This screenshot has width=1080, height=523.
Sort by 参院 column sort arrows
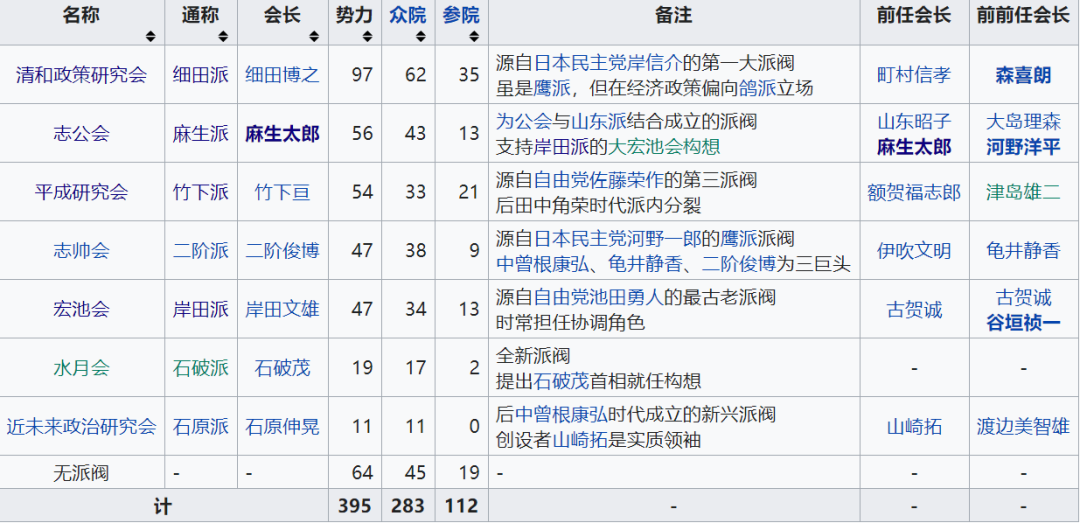[x=475, y=37]
